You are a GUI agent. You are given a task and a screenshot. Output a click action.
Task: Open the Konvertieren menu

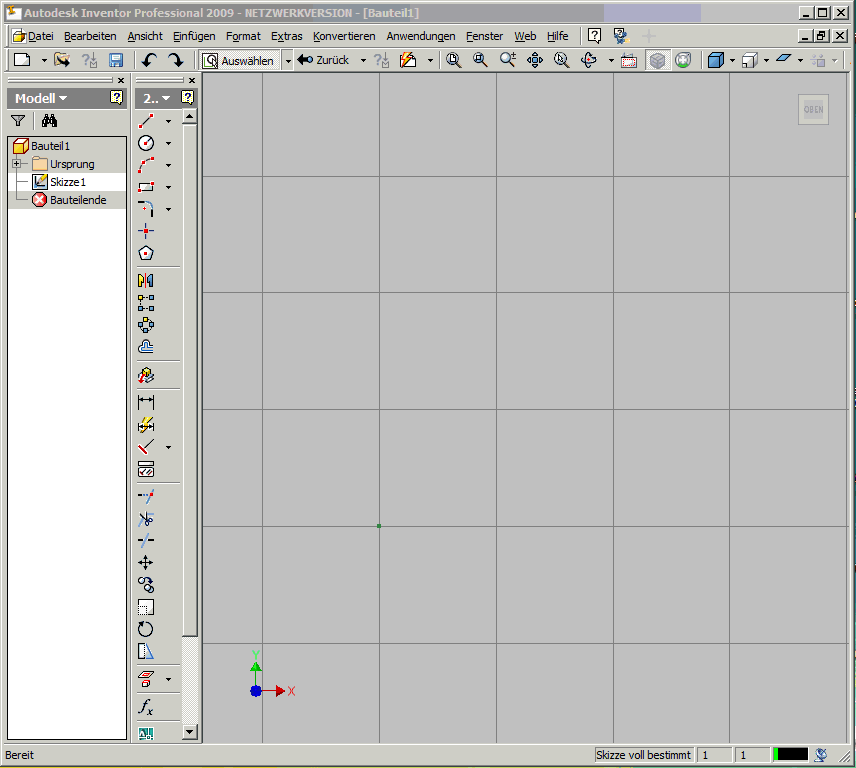pyautogui.click(x=343, y=36)
